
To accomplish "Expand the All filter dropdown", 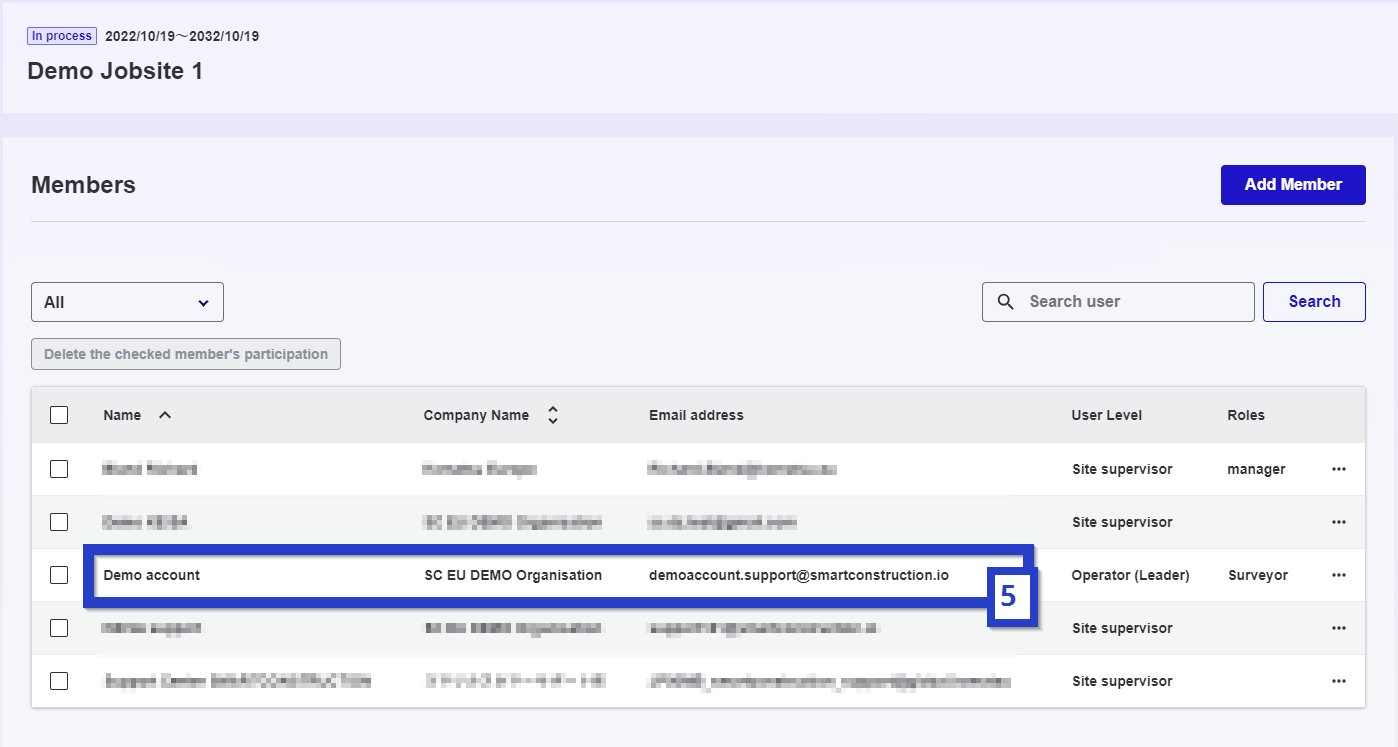I will 127,302.
